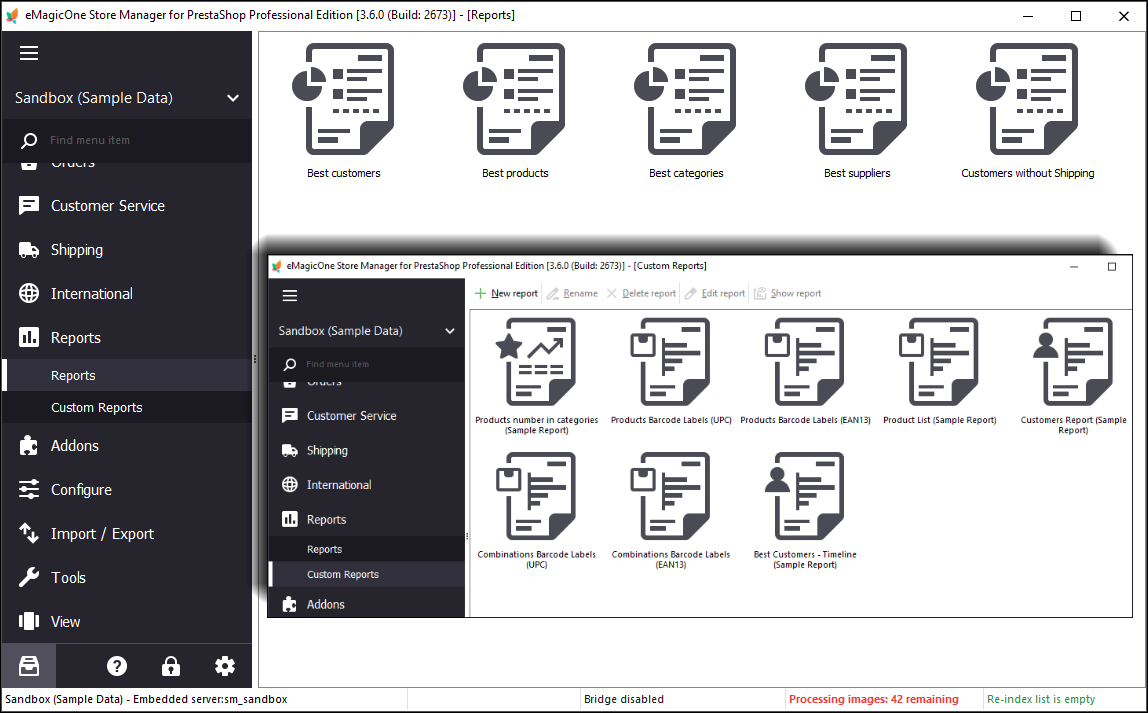This screenshot has height=713, width=1148.
Task: Click Find menu item search in main sidebar
Action: [x=127, y=140]
